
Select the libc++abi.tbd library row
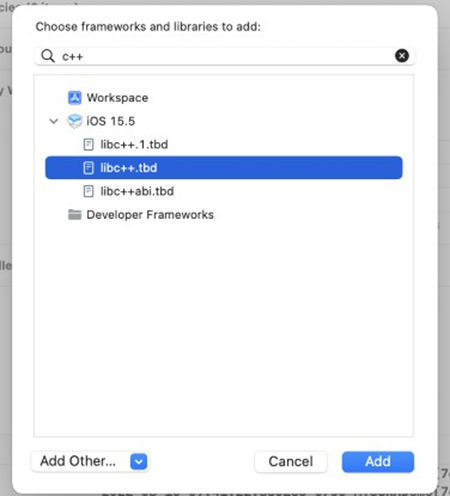(x=224, y=191)
